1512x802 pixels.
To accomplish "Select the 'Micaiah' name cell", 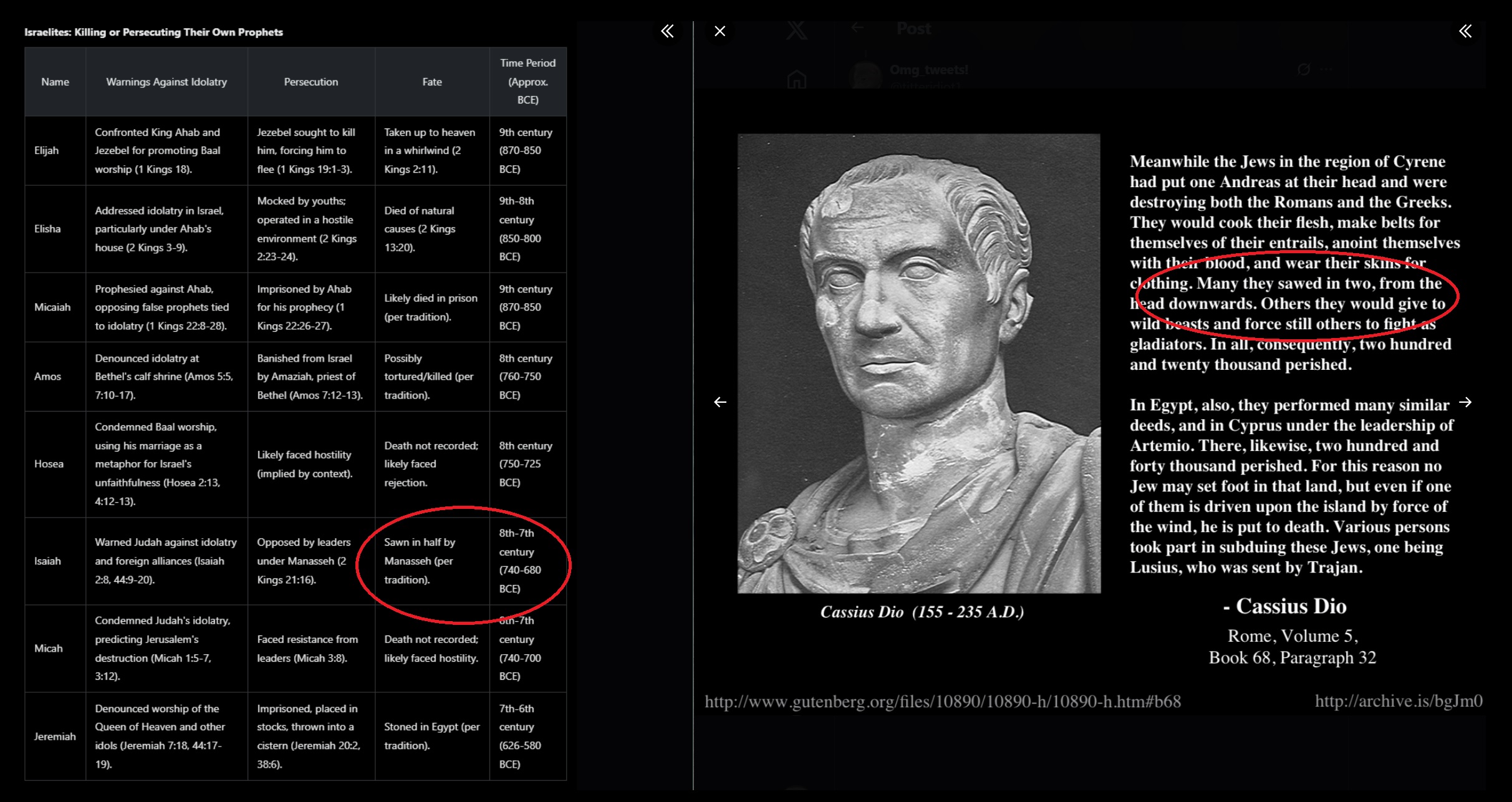I will [55, 307].
